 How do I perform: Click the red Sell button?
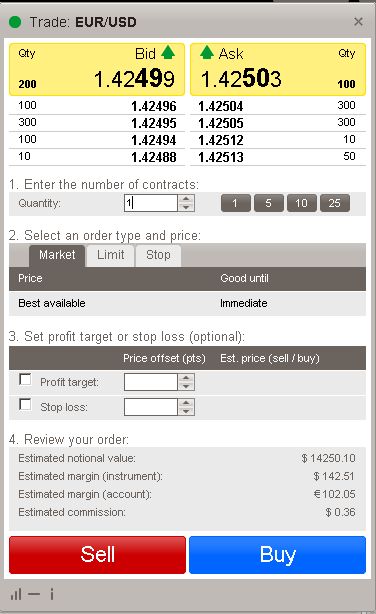point(97,555)
